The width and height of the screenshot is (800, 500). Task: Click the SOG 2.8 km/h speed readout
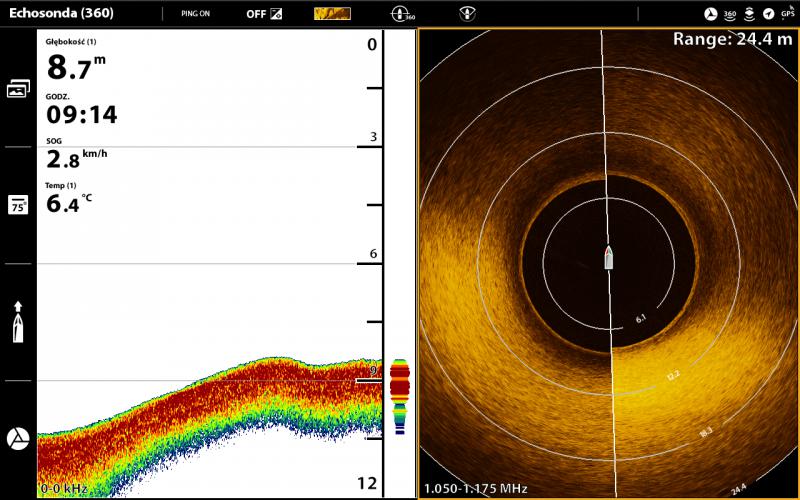76,156
